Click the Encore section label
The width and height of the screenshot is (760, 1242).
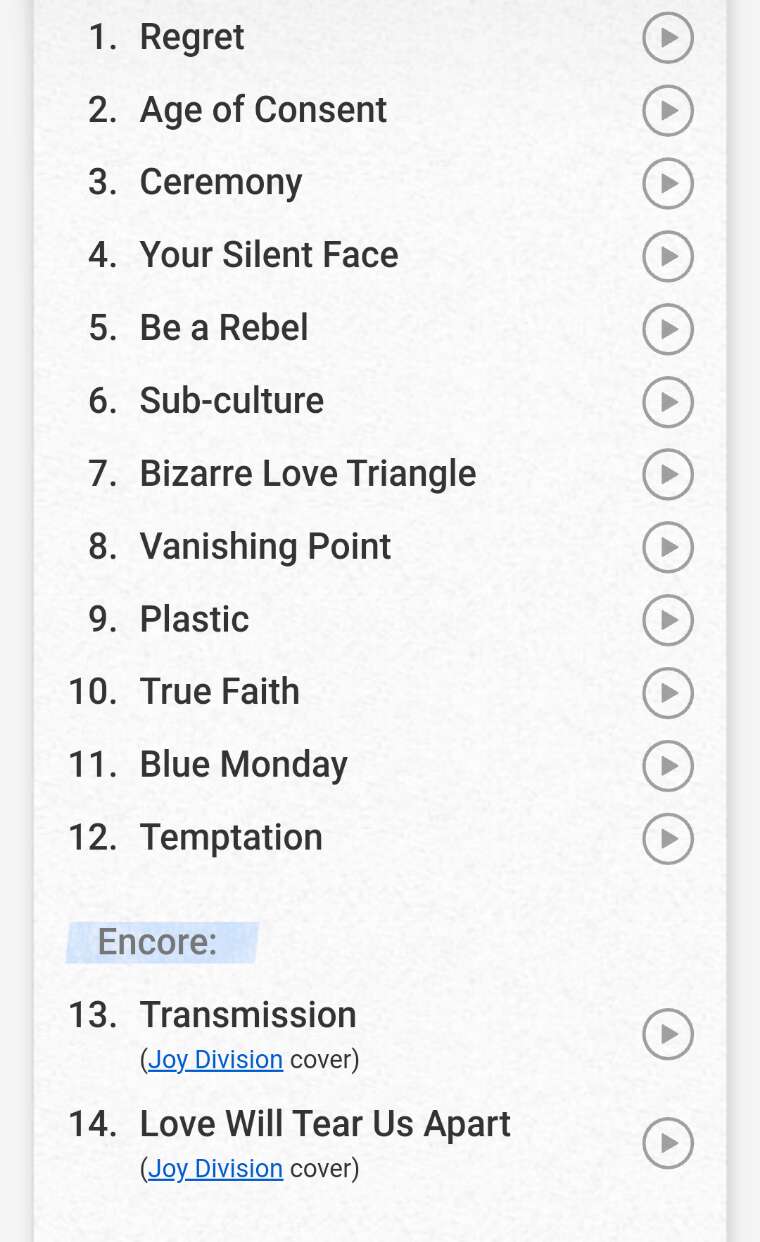(x=158, y=942)
